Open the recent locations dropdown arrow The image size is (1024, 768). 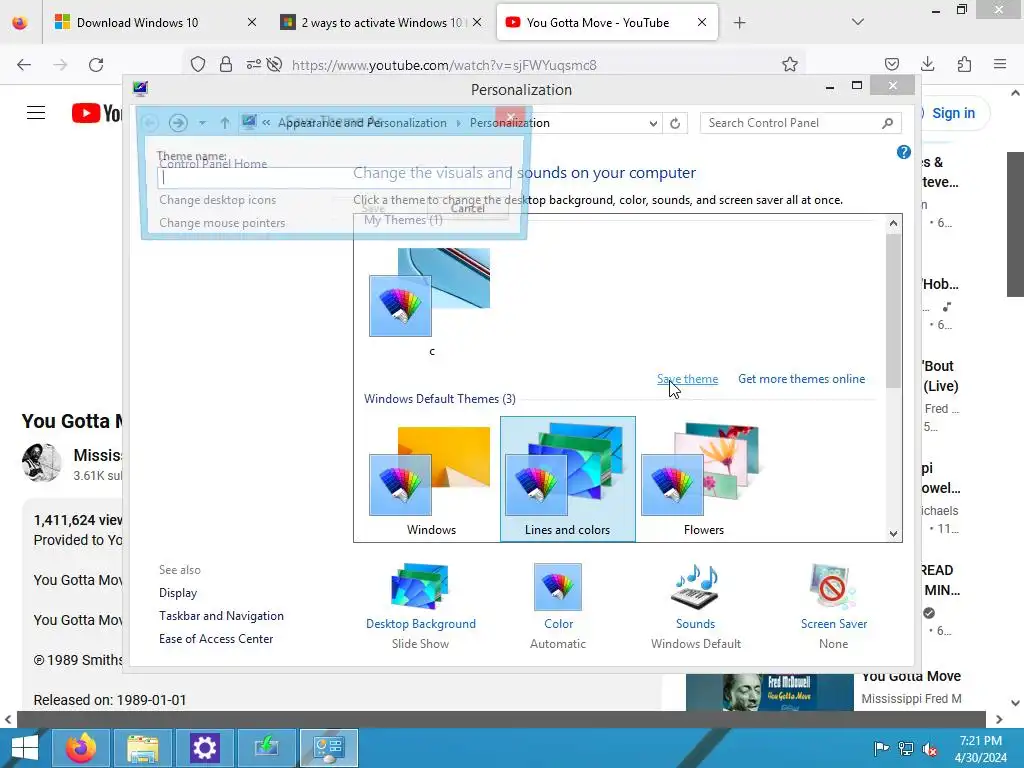pyautogui.click(x=202, y=123)
